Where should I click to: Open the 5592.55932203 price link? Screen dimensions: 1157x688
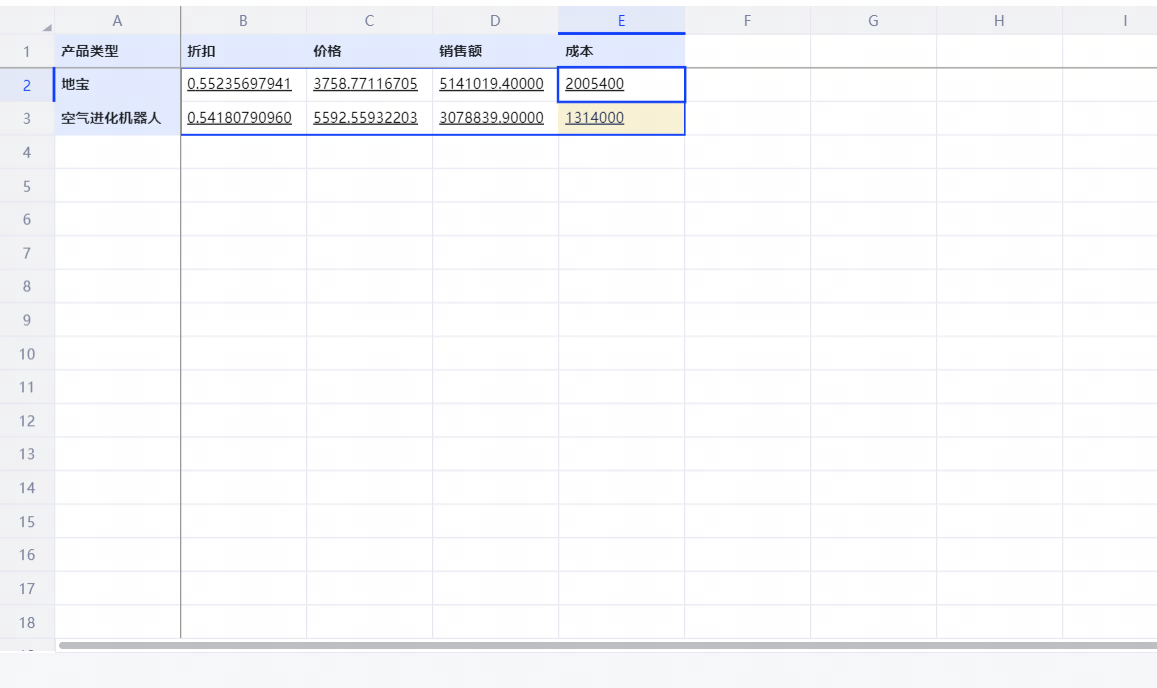point(365,118)
